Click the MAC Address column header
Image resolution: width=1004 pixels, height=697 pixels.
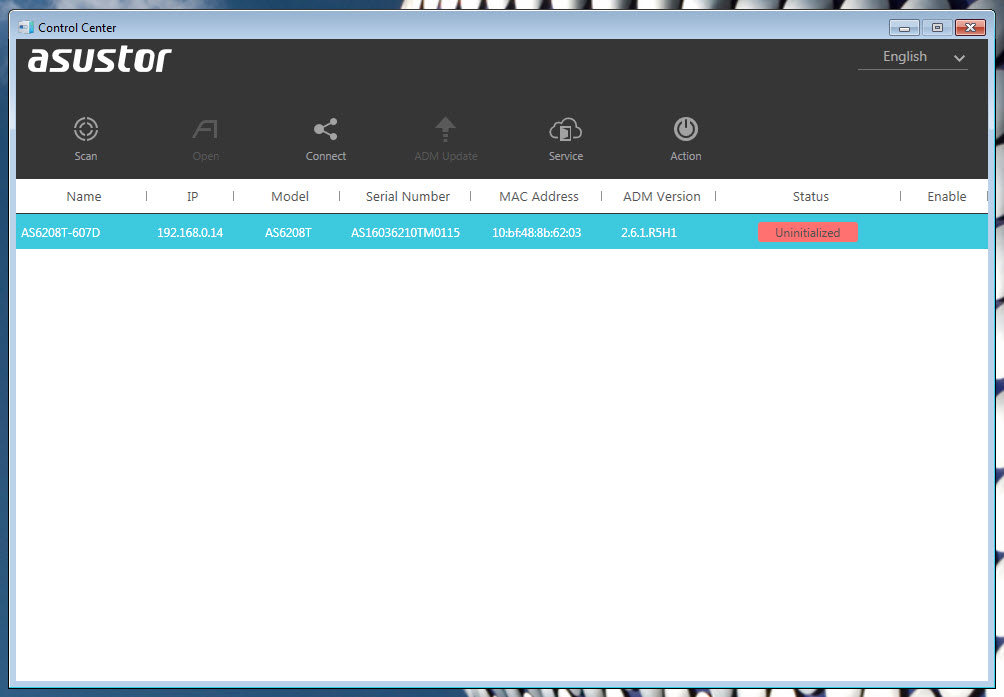[x=539, y=196]
